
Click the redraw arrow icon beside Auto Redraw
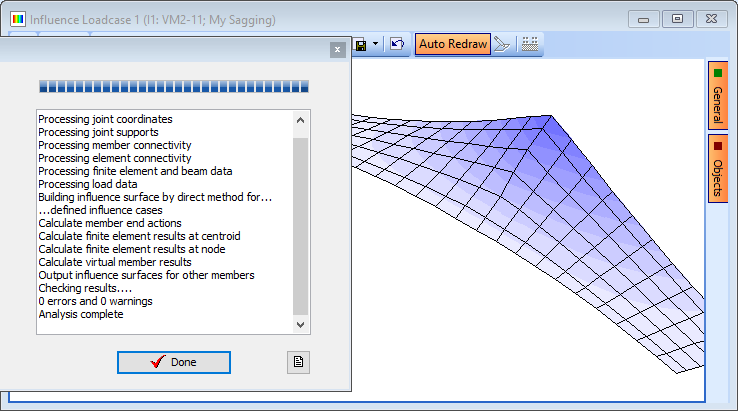[502, 45]
